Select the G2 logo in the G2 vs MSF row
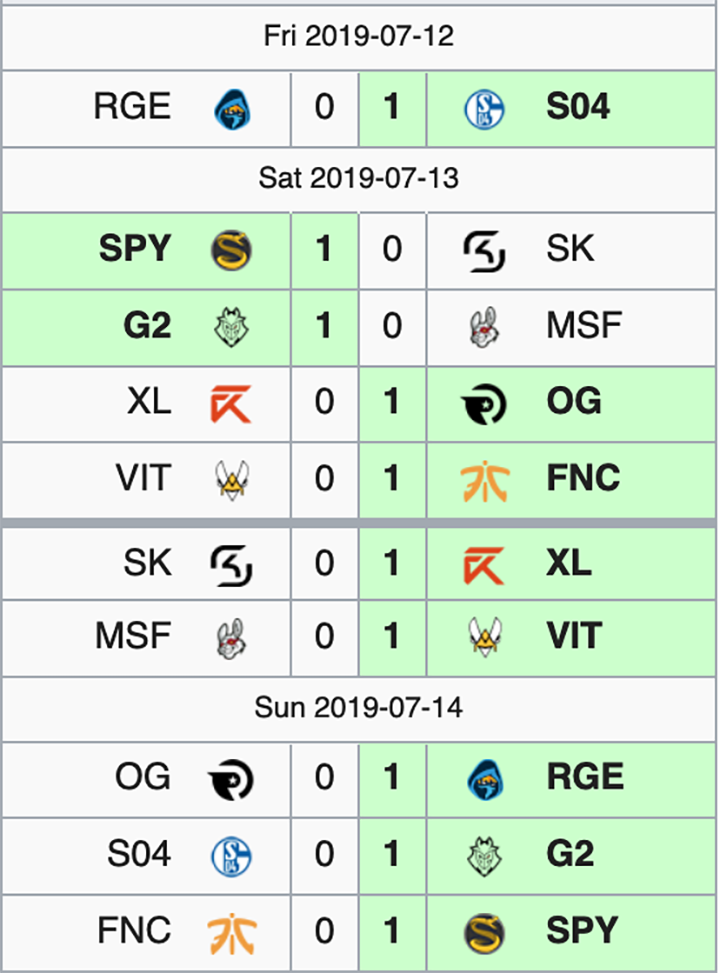720x973 pixels. point(232,326)
